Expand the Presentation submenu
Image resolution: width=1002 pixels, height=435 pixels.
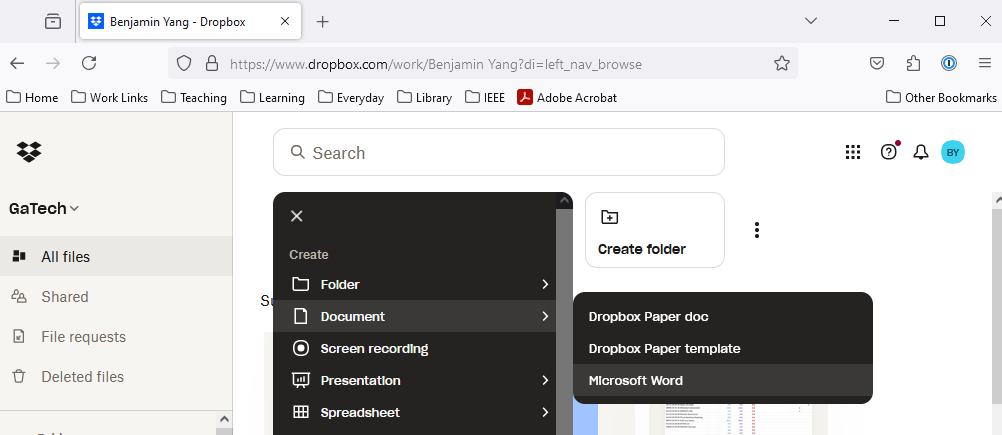pos(420,381)
